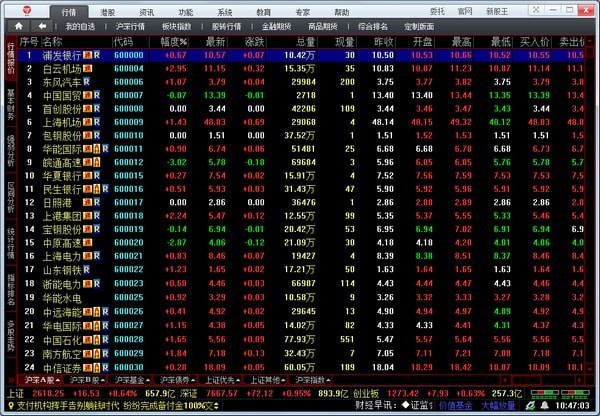Select the 指标排名 side tab

click(x=11, y=290)
